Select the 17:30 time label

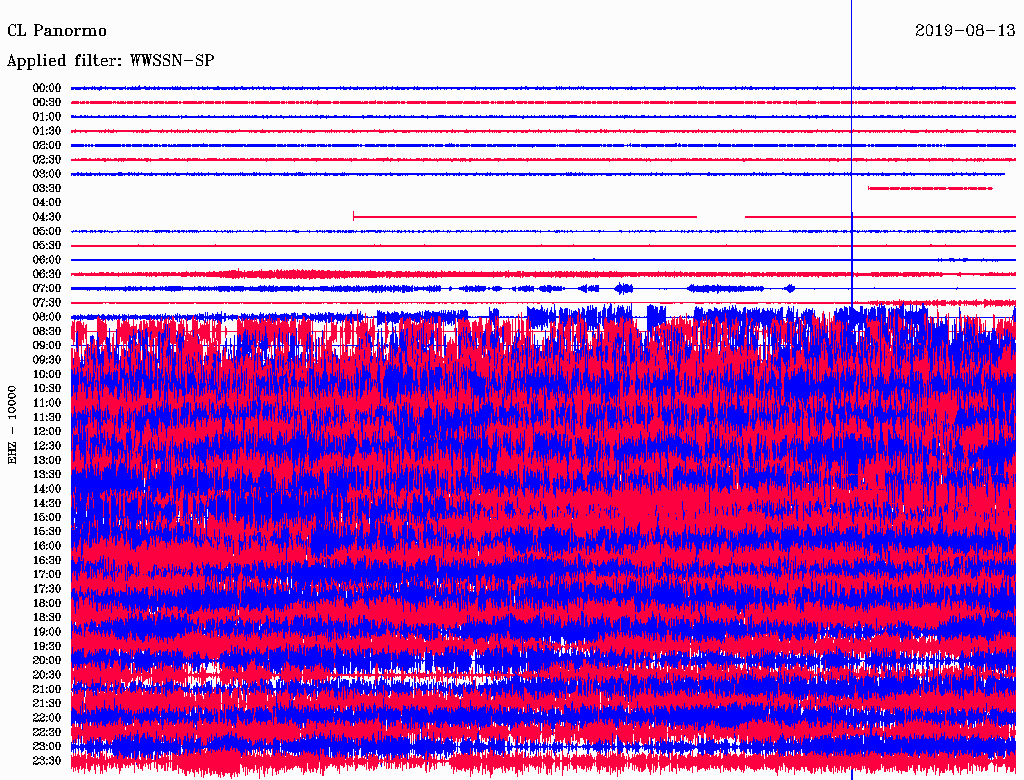coord(47,589)
